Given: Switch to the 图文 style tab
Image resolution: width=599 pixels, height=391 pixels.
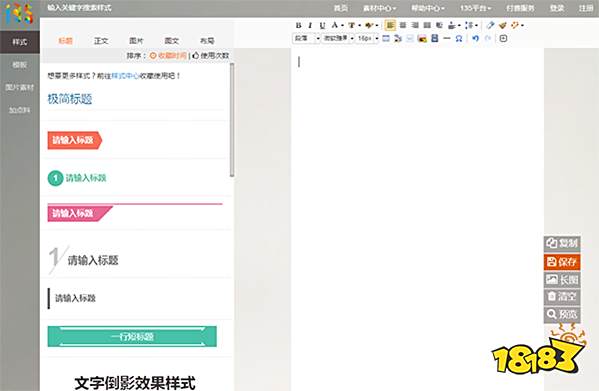Looking at the screenshot, I should (172, 40).
